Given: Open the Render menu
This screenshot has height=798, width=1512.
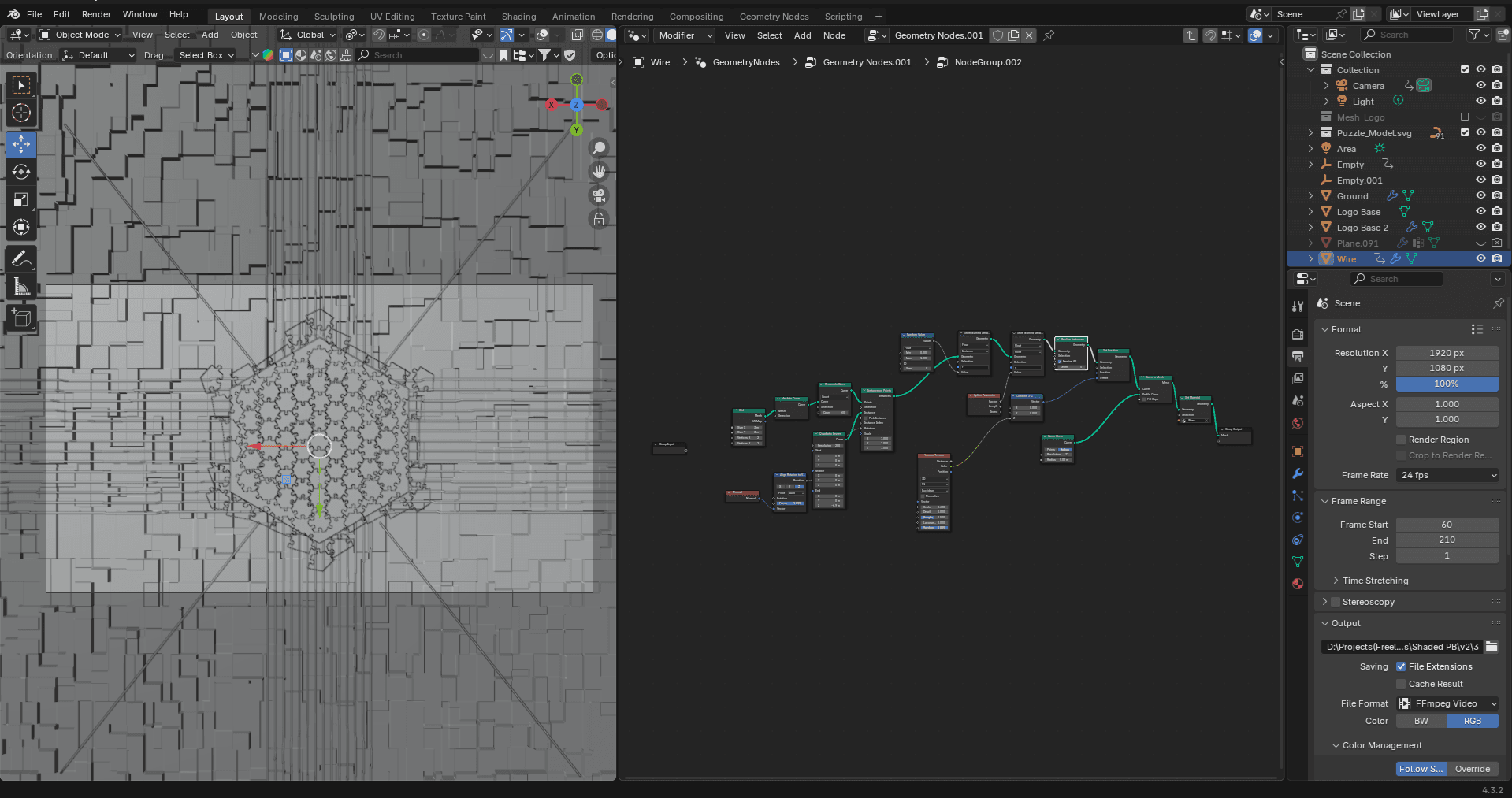Looking at the screenshot, I should (96, 14).
